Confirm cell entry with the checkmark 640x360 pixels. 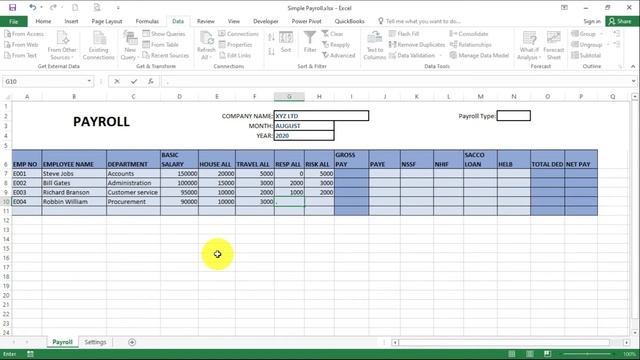134,81
